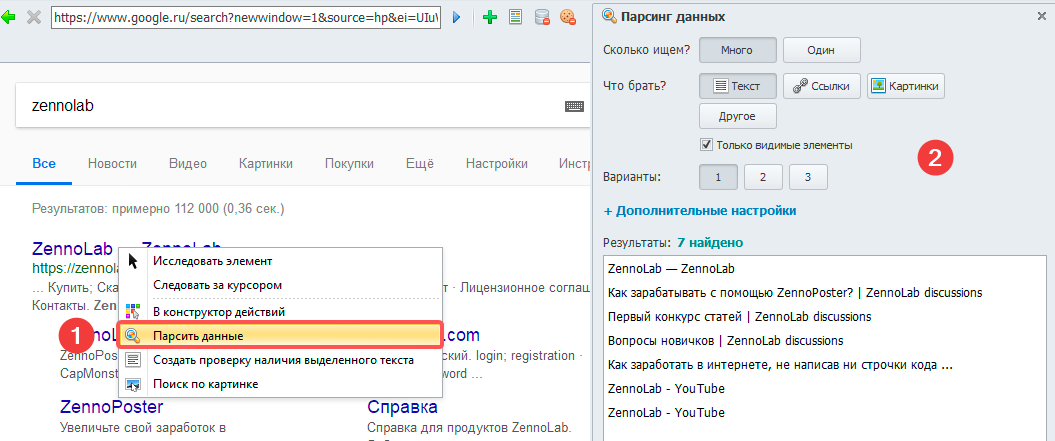Click the grey stop loading X icon
This screenshot has width=1055, height=441.
34,18
